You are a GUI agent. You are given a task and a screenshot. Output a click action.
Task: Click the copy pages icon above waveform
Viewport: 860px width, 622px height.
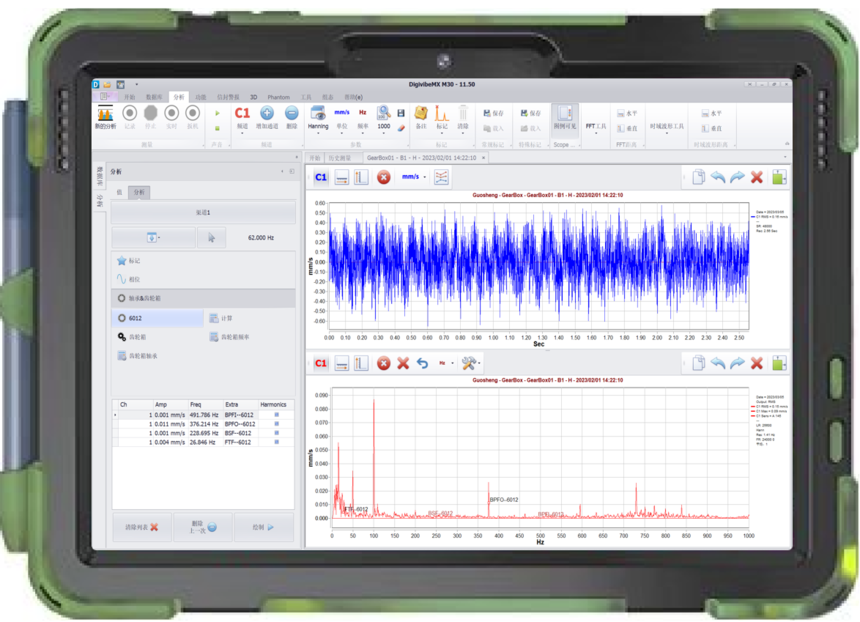tap(699, 177)
